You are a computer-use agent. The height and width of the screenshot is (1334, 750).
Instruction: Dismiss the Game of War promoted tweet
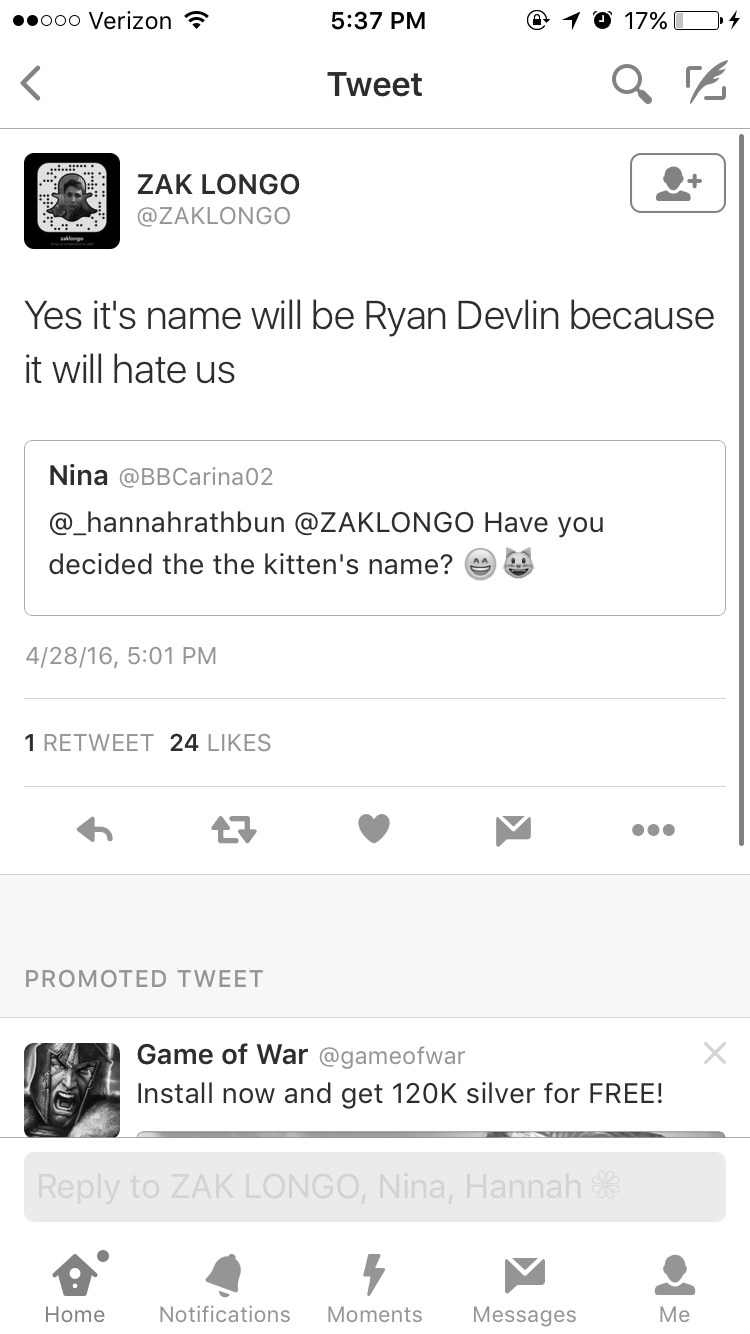(x=714, y=1052)
